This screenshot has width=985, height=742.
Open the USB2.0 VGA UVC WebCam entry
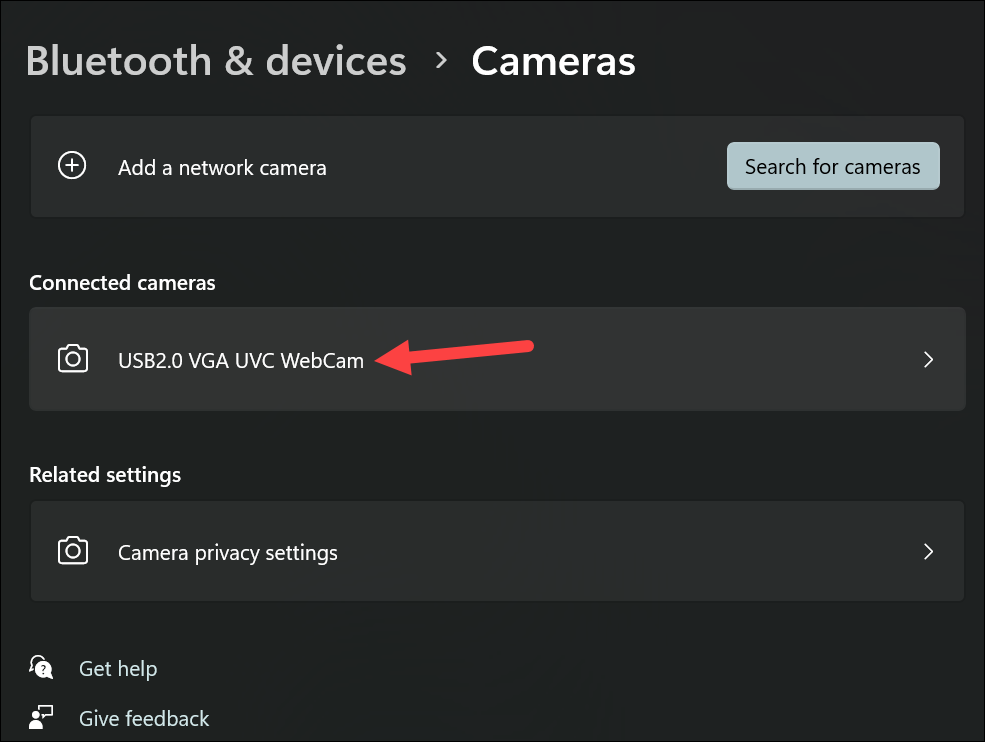coord(497,359)
